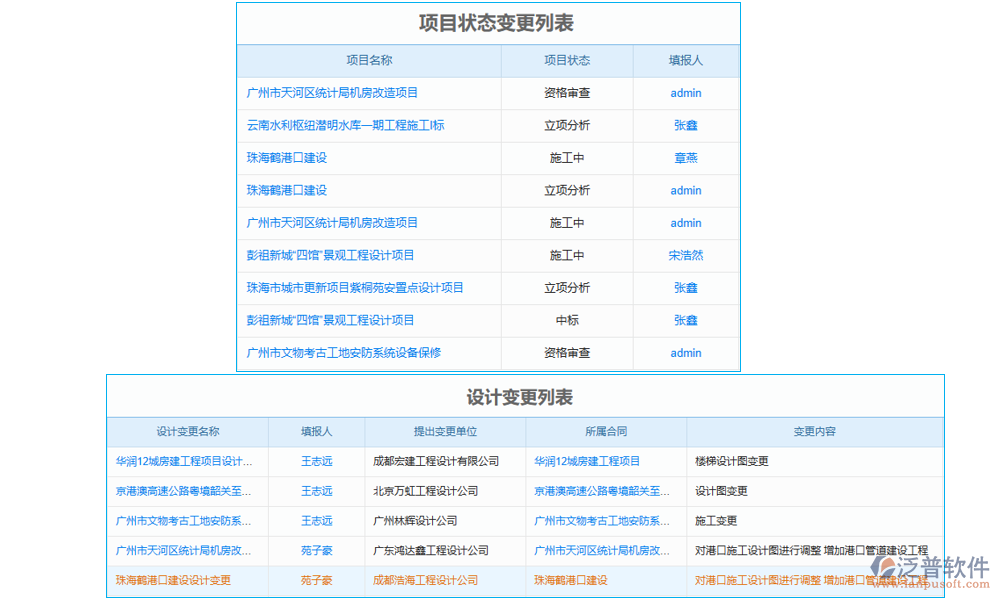The height and width of the screenshot is (600, 1000).
Task: Open design change 华润12城房建工程项目设计
Action: point(185,461)
